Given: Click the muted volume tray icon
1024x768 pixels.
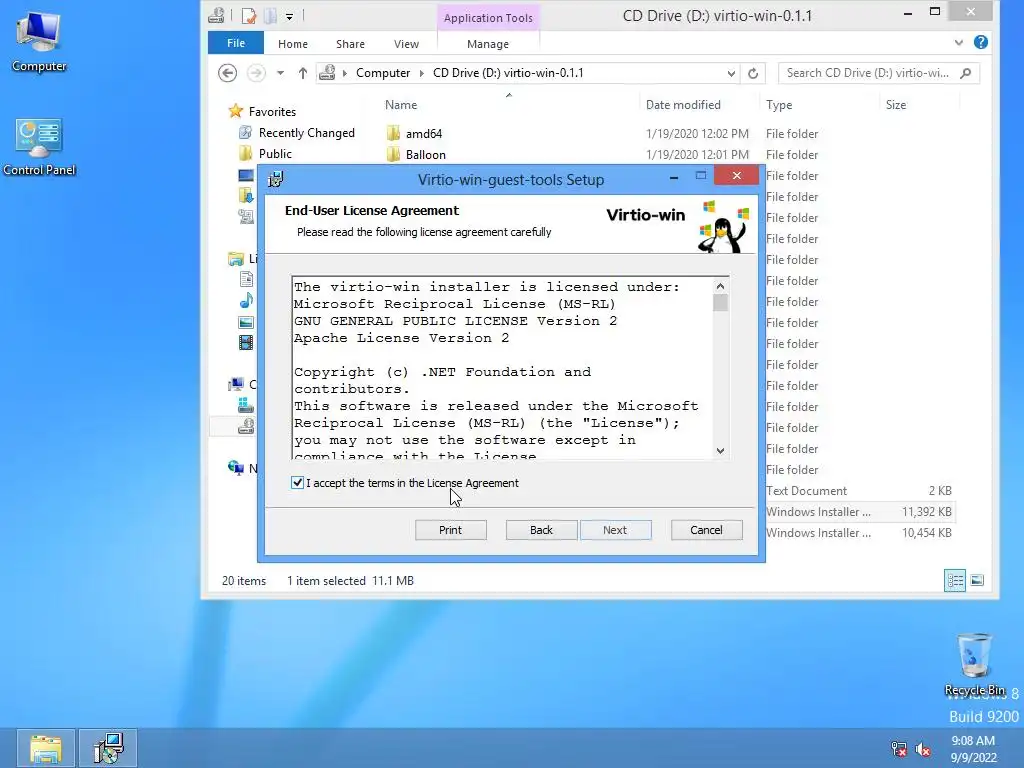Looking at the screenshot, I should pos(923,749).
